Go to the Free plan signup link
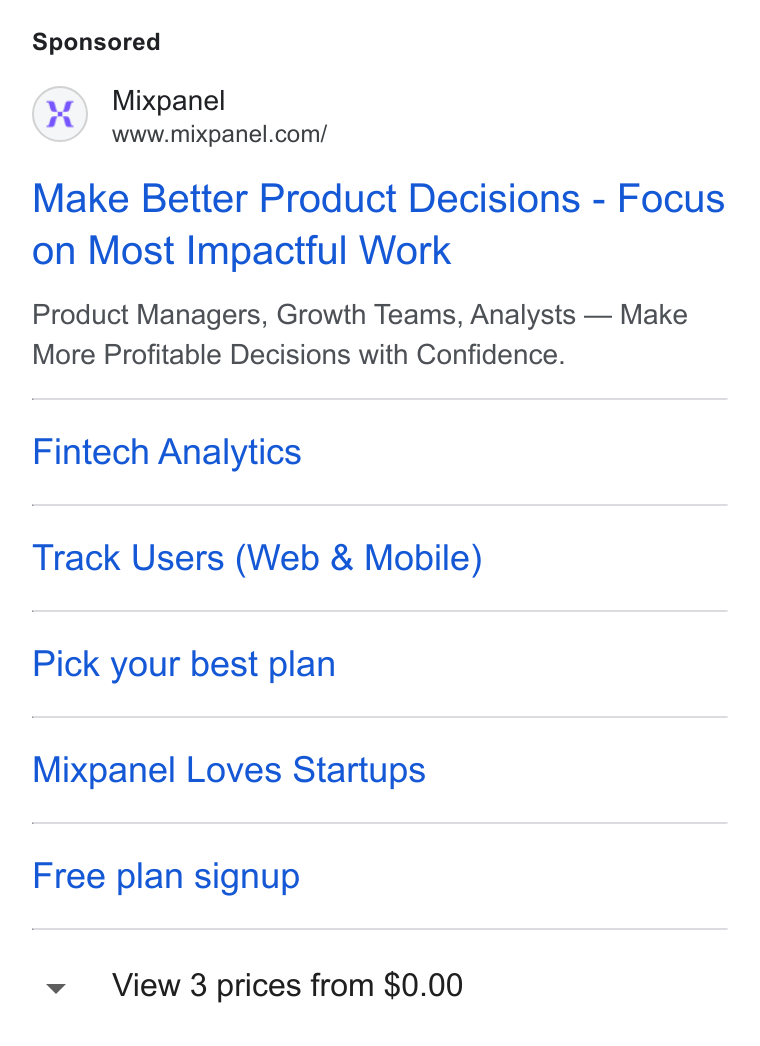 click(x=166, y=877)
